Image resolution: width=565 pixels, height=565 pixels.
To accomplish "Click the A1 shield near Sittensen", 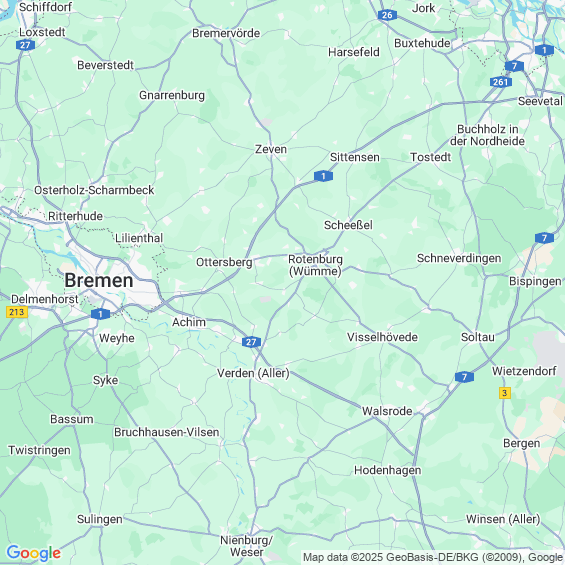I will point(323,176).
